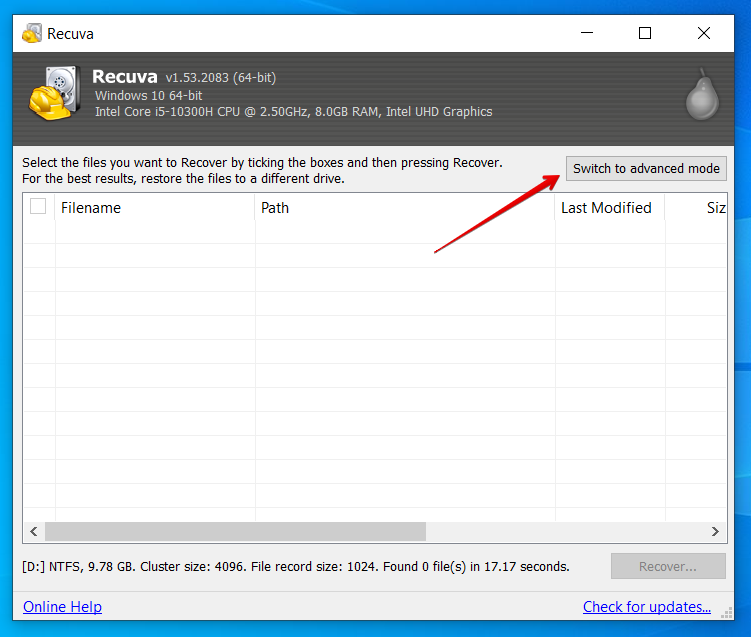Tick the select-all checkbox in the header
Image resolution: width=751 pixels, height=637 pixels.
38,206
